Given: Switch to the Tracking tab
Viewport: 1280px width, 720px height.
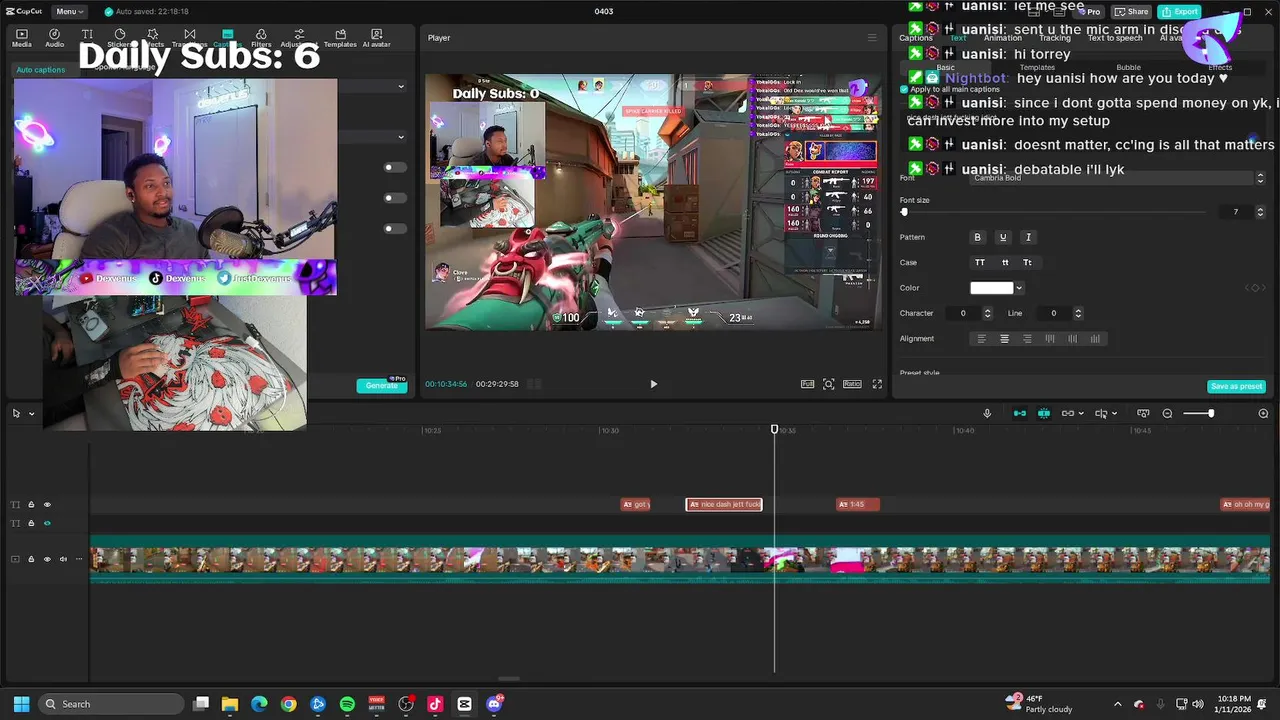Looking at the screenshot, I should (x=1054, y=38).
